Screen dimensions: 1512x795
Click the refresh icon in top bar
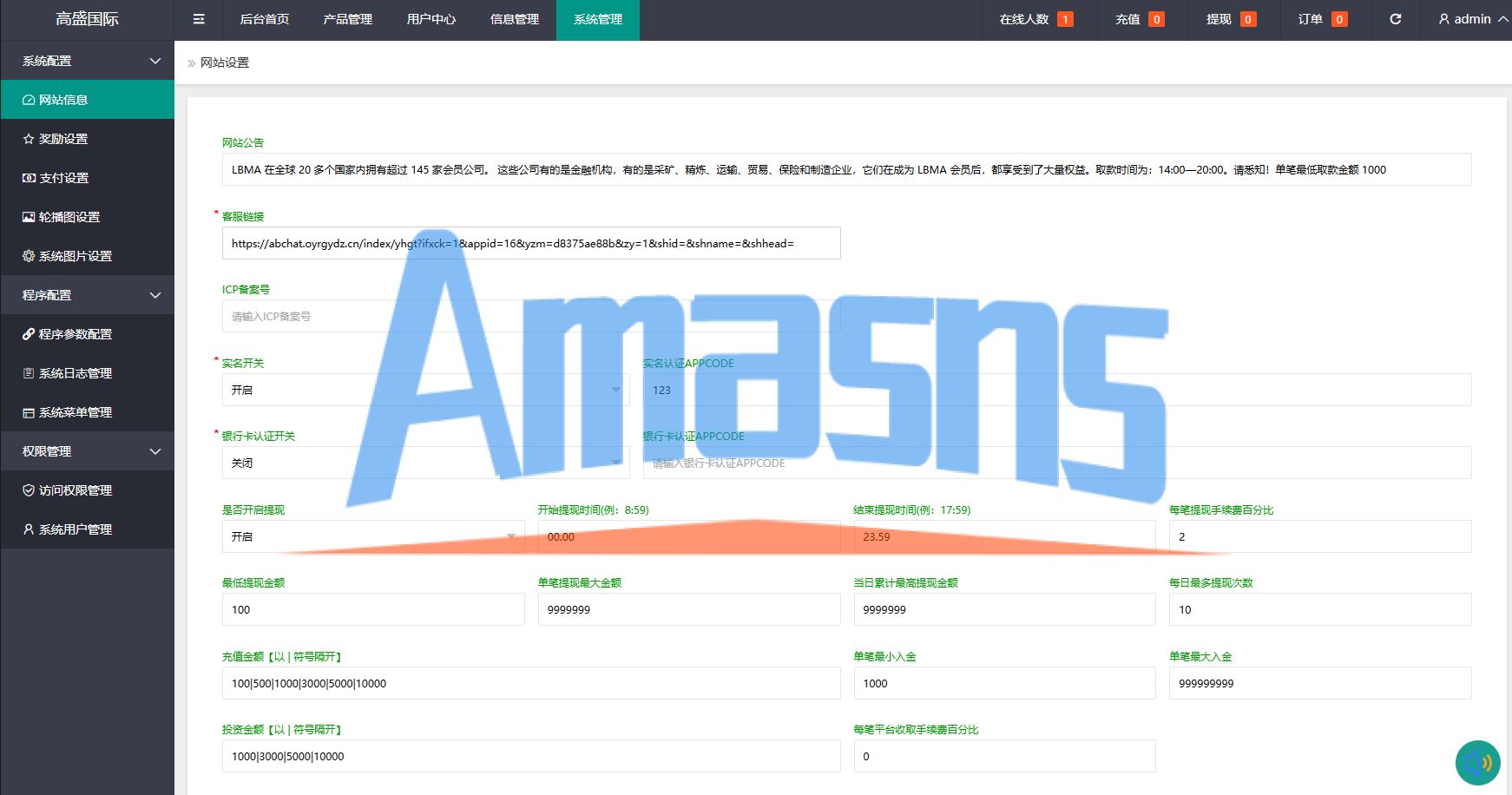(x=1396, y=19)
